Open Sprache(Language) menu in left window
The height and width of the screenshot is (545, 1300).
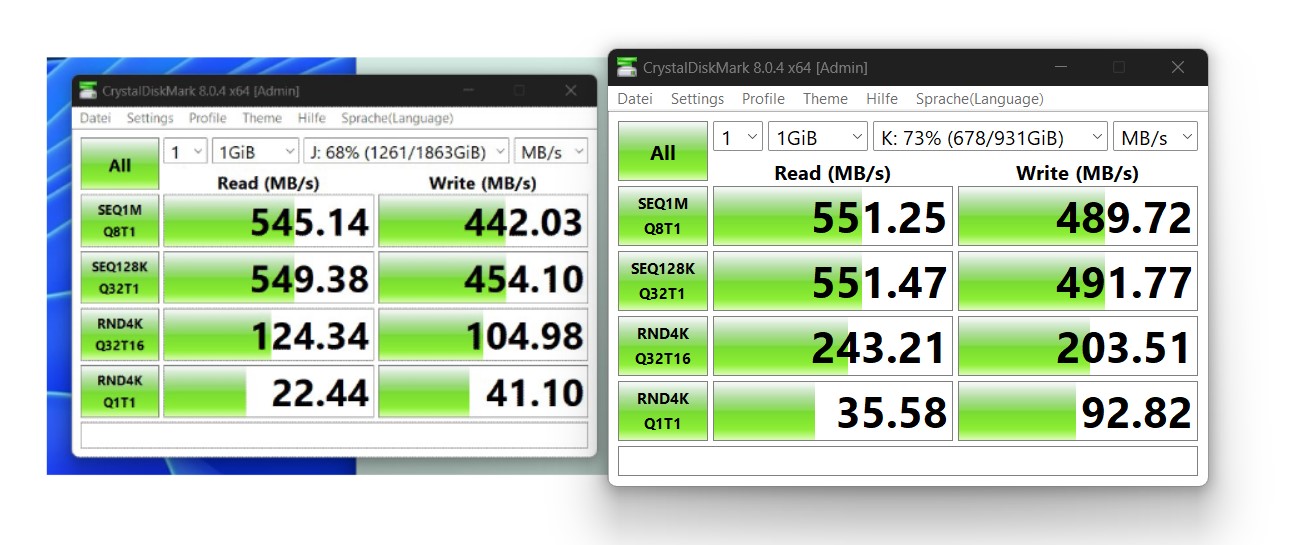click(x=397, y=118)
